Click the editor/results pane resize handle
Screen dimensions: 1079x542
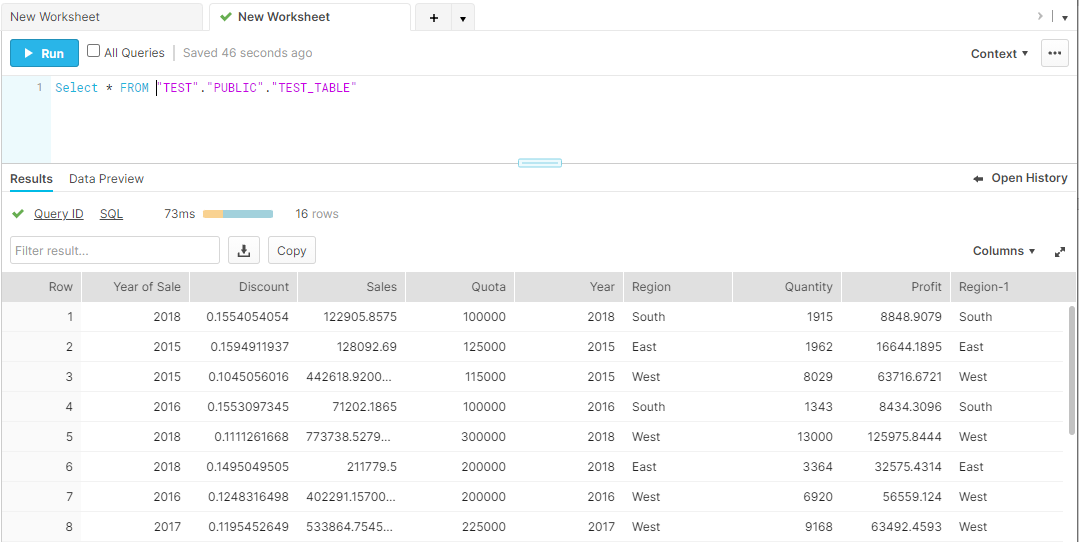point(540,163)
